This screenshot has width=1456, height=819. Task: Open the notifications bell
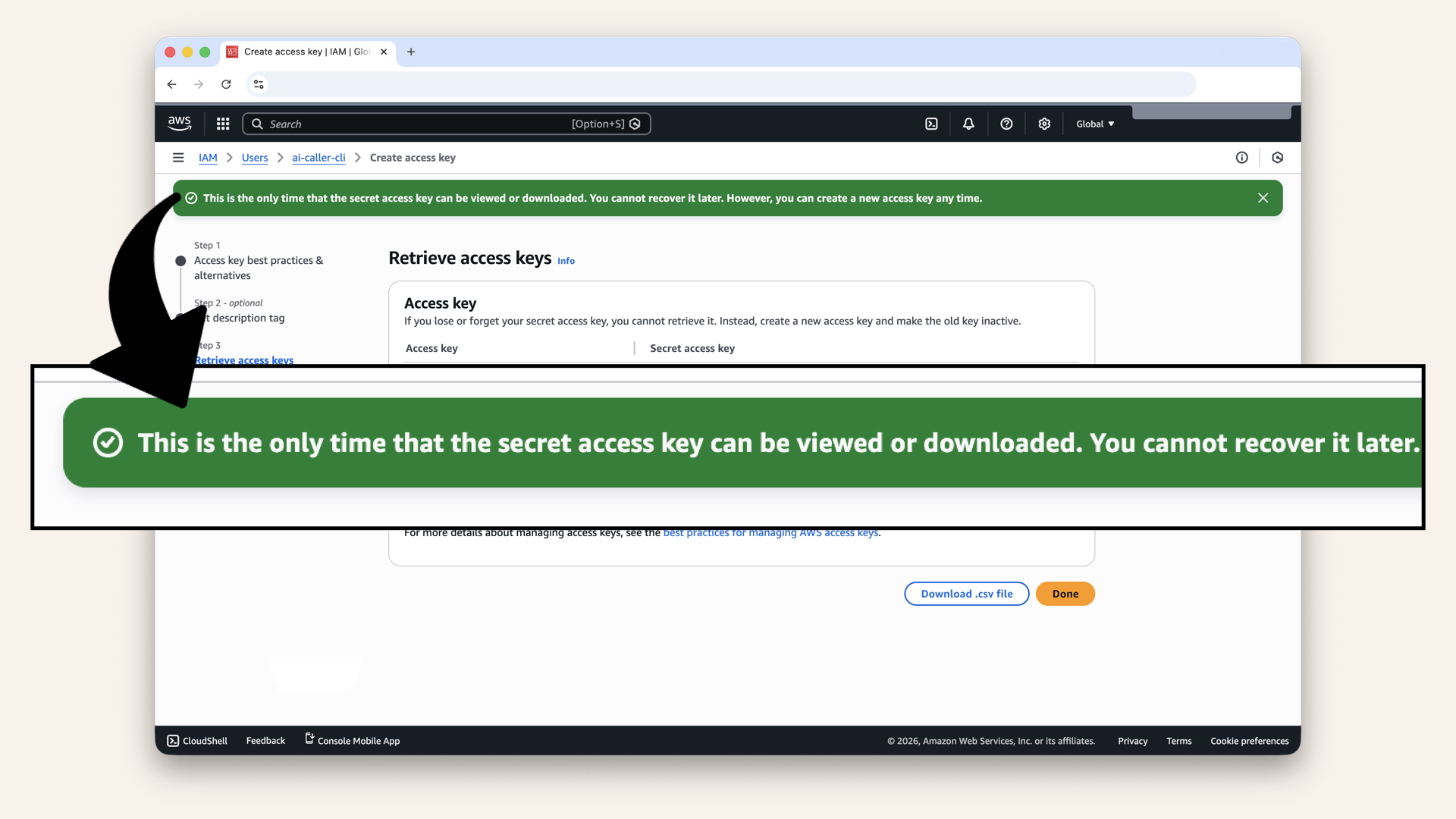click(x=968, y=124)
